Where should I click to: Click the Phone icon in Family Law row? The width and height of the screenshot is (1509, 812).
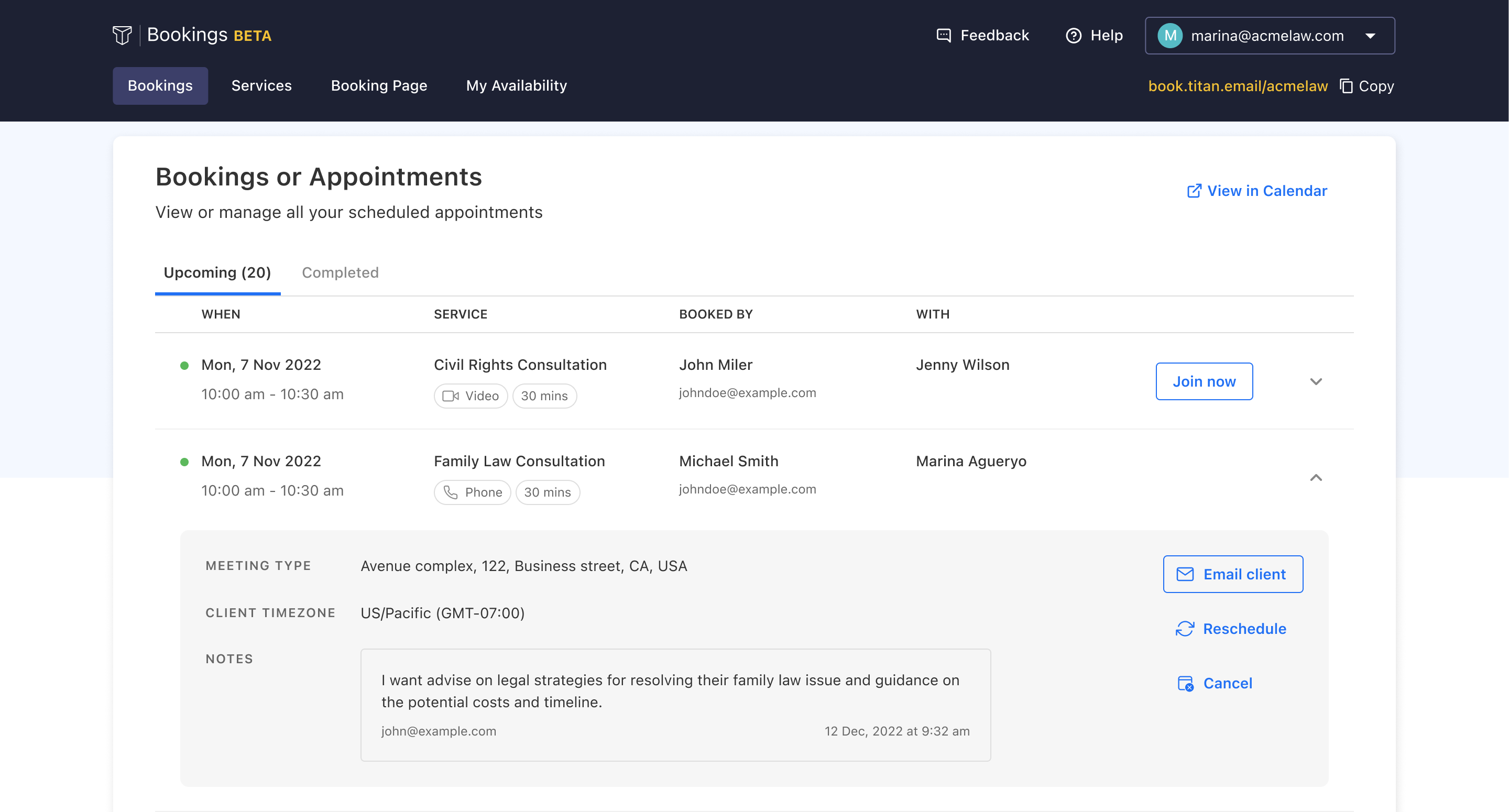point(451,492)
